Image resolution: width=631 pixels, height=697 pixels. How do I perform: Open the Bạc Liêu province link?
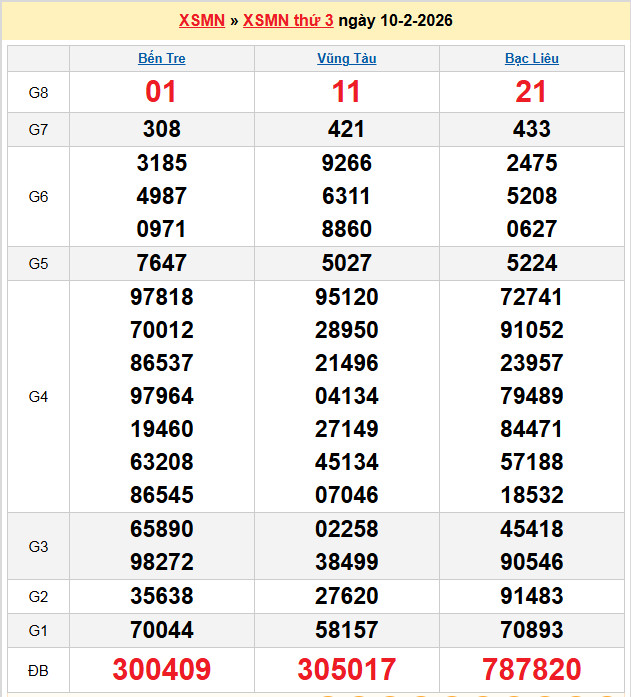pyautogui.click(x=531, y=59)
